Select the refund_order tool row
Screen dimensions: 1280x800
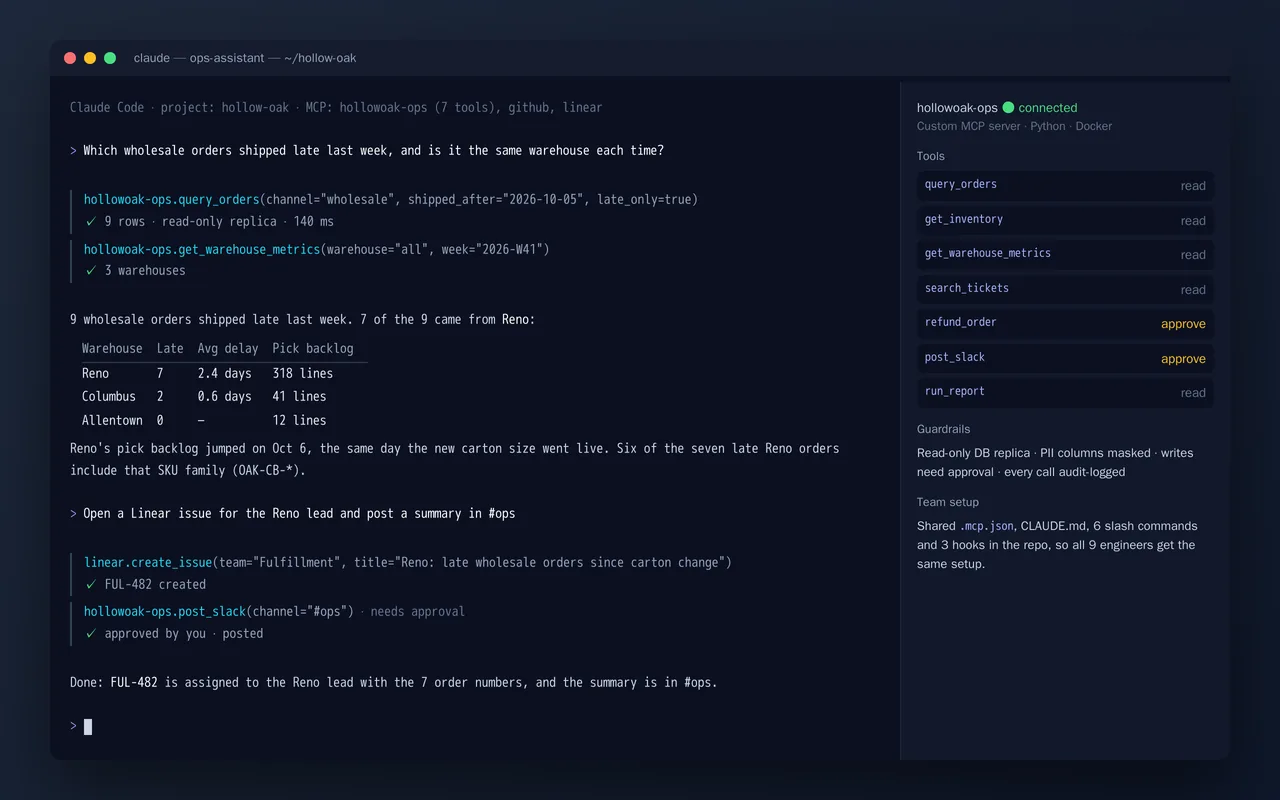pyautogui.click(x=1065, y=323)
